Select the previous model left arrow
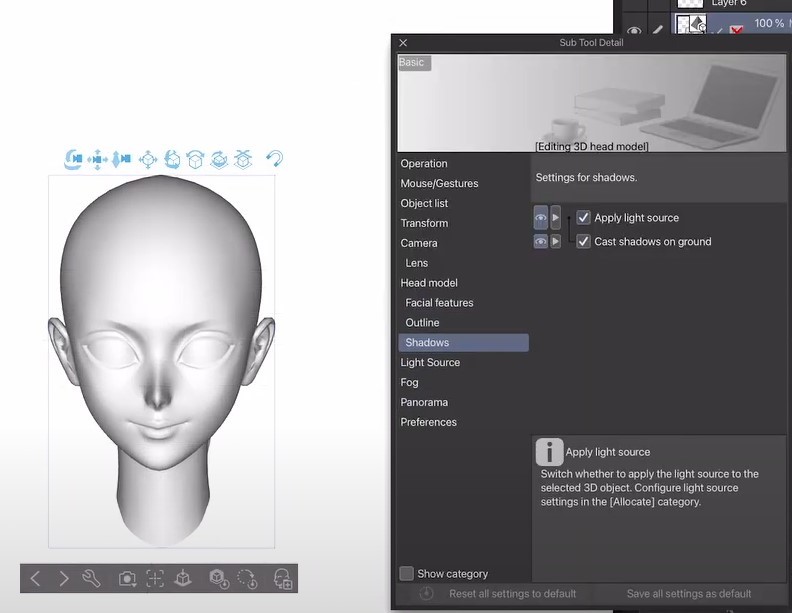792x613 pixels. point(35,578)
